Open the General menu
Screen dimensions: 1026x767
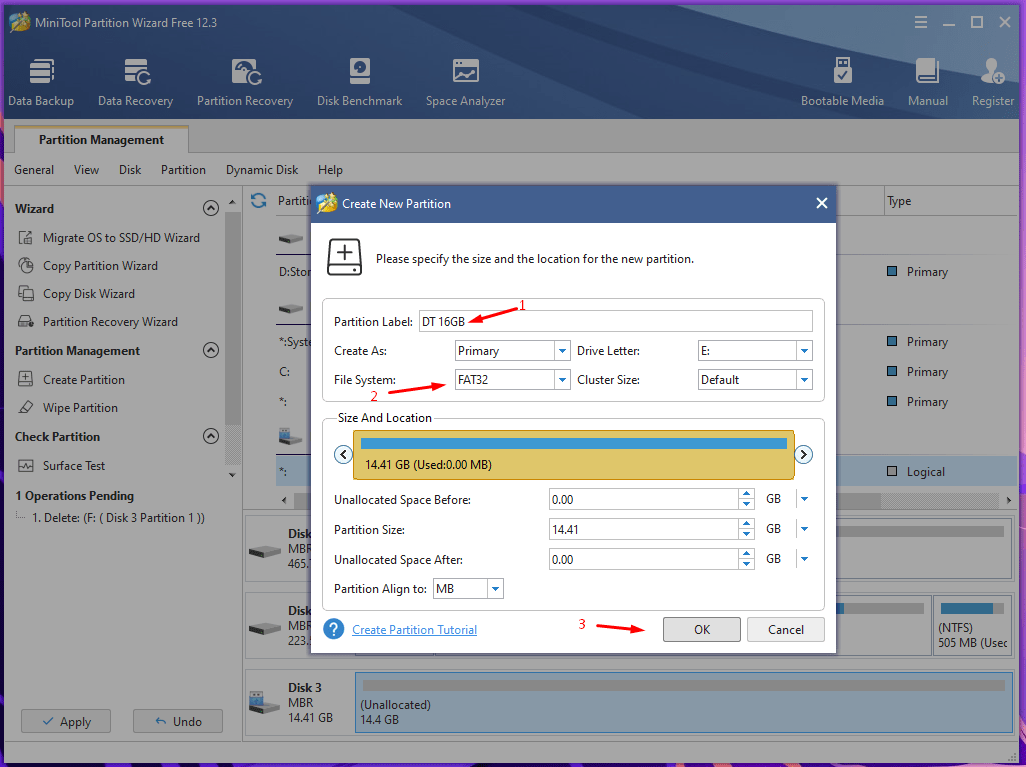coord(34,169)
